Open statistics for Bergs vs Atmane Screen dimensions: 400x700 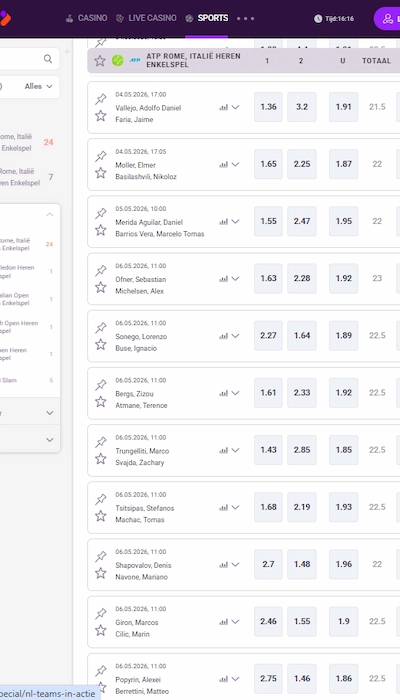(x=223, y=393)
